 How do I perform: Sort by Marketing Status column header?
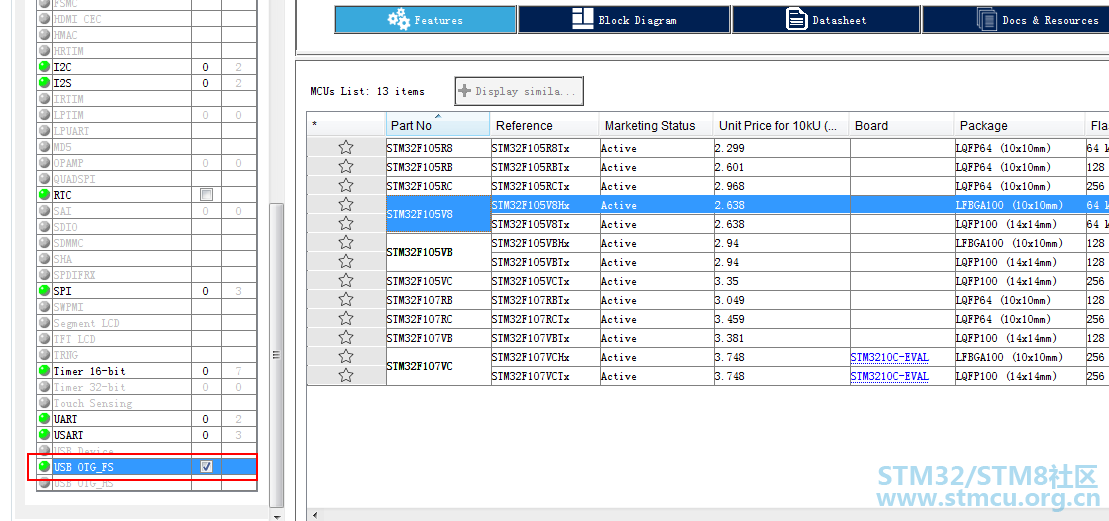tap(656, 125)
